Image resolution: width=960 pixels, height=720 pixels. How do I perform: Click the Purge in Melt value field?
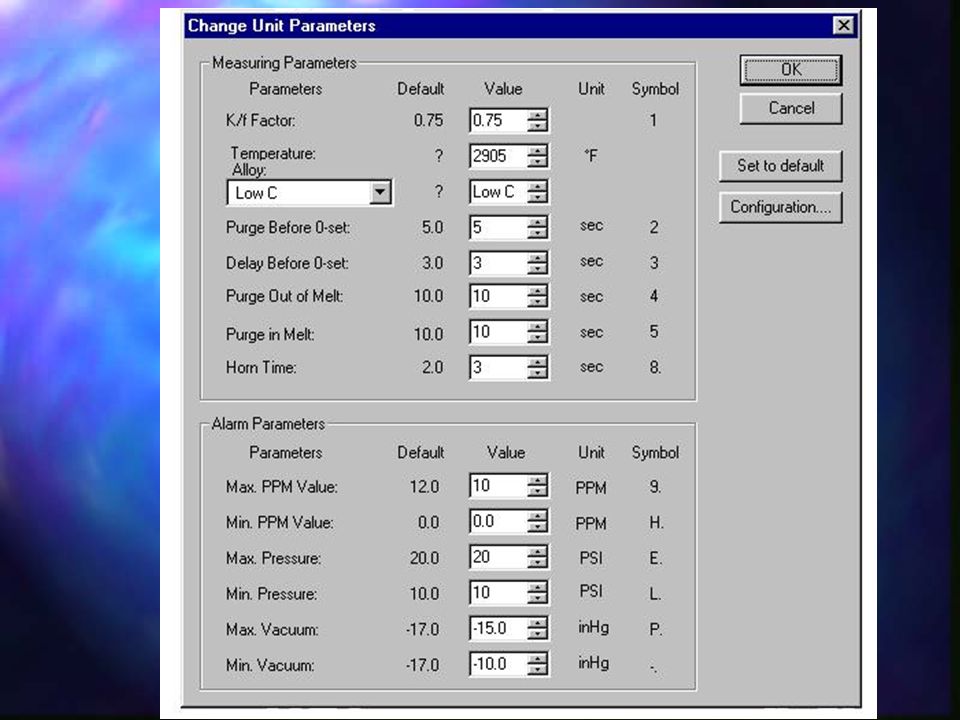pyautogui.click(x=498, y=332)
